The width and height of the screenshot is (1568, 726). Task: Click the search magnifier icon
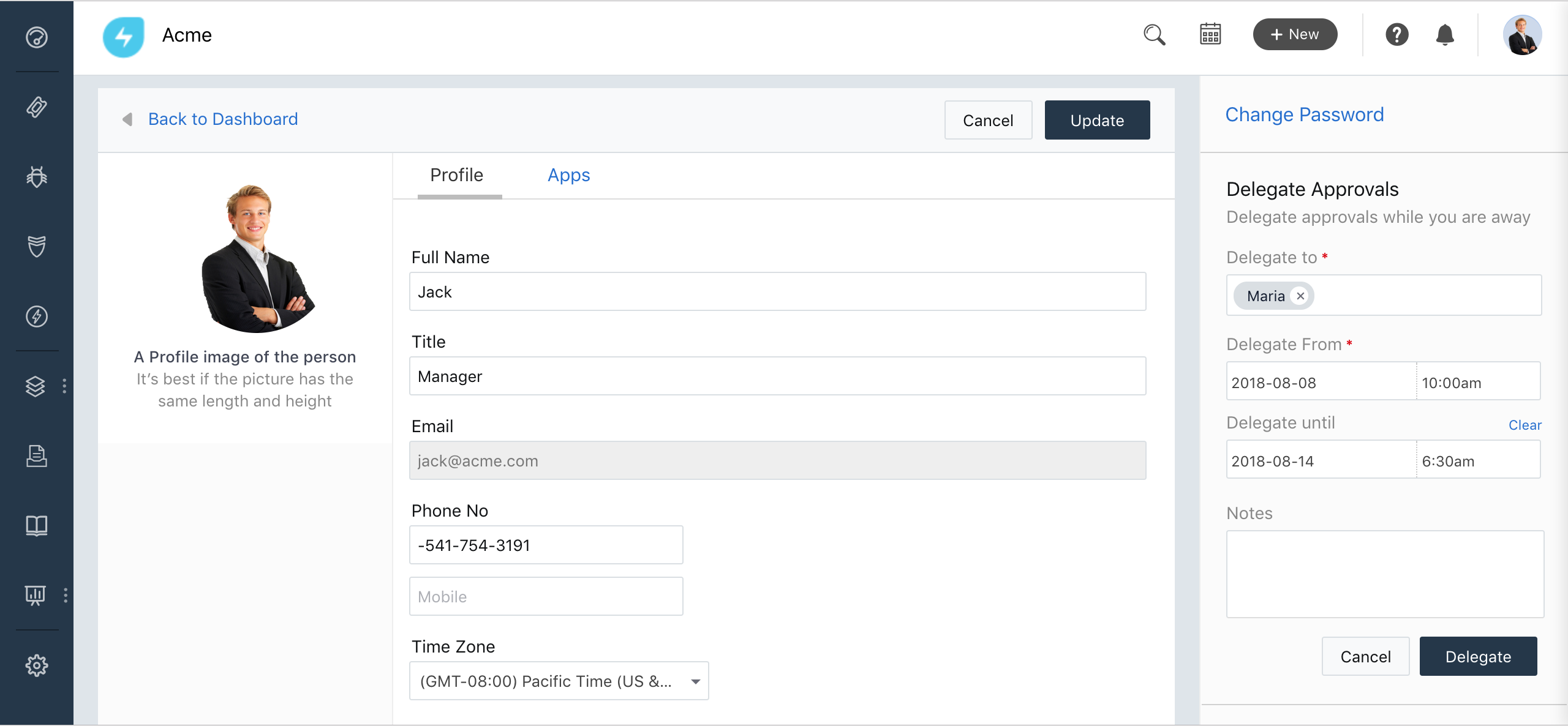click(x=1154, y=35)
